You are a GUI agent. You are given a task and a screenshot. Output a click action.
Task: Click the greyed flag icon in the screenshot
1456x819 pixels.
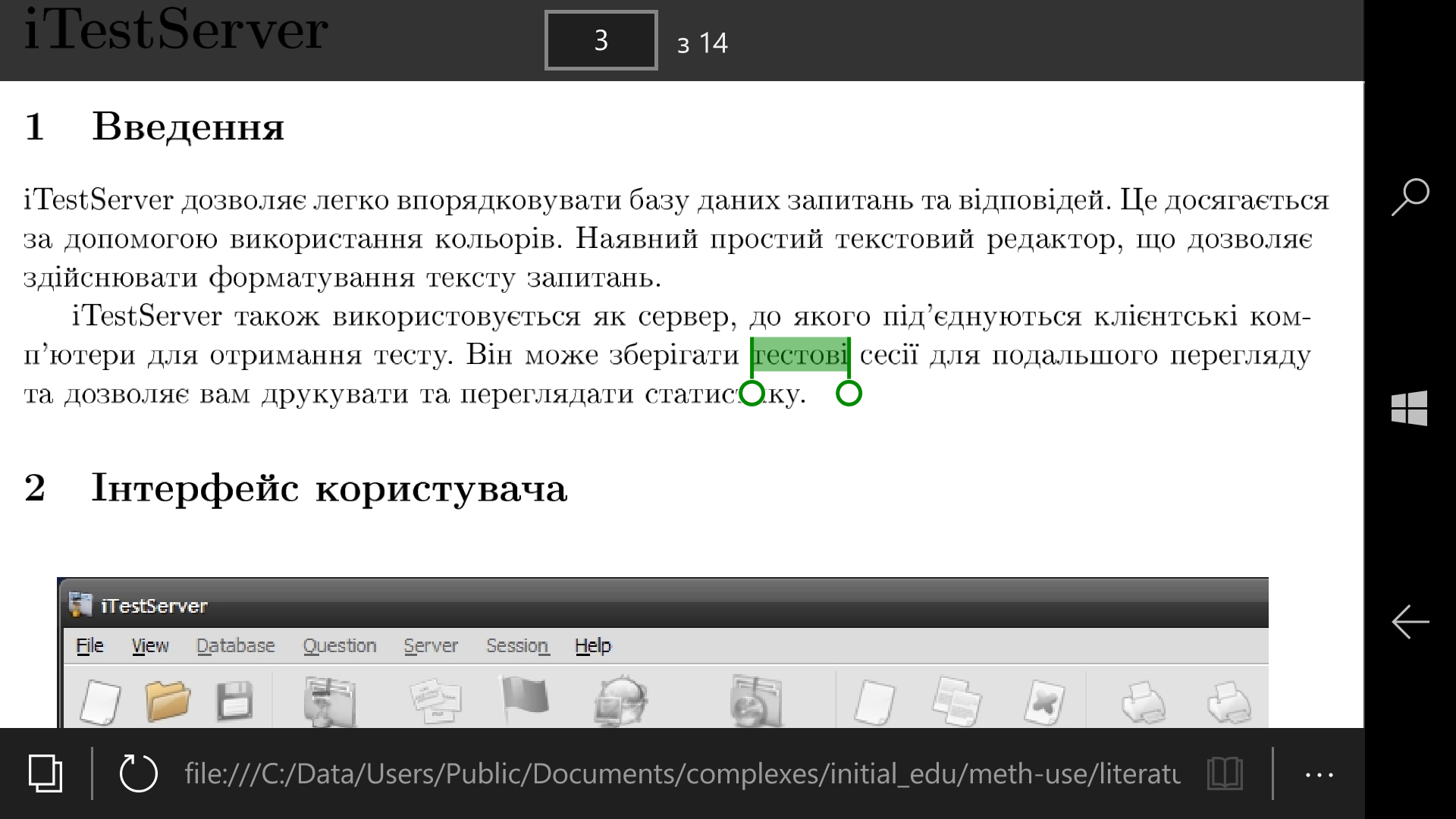click(x=525, y=698)
